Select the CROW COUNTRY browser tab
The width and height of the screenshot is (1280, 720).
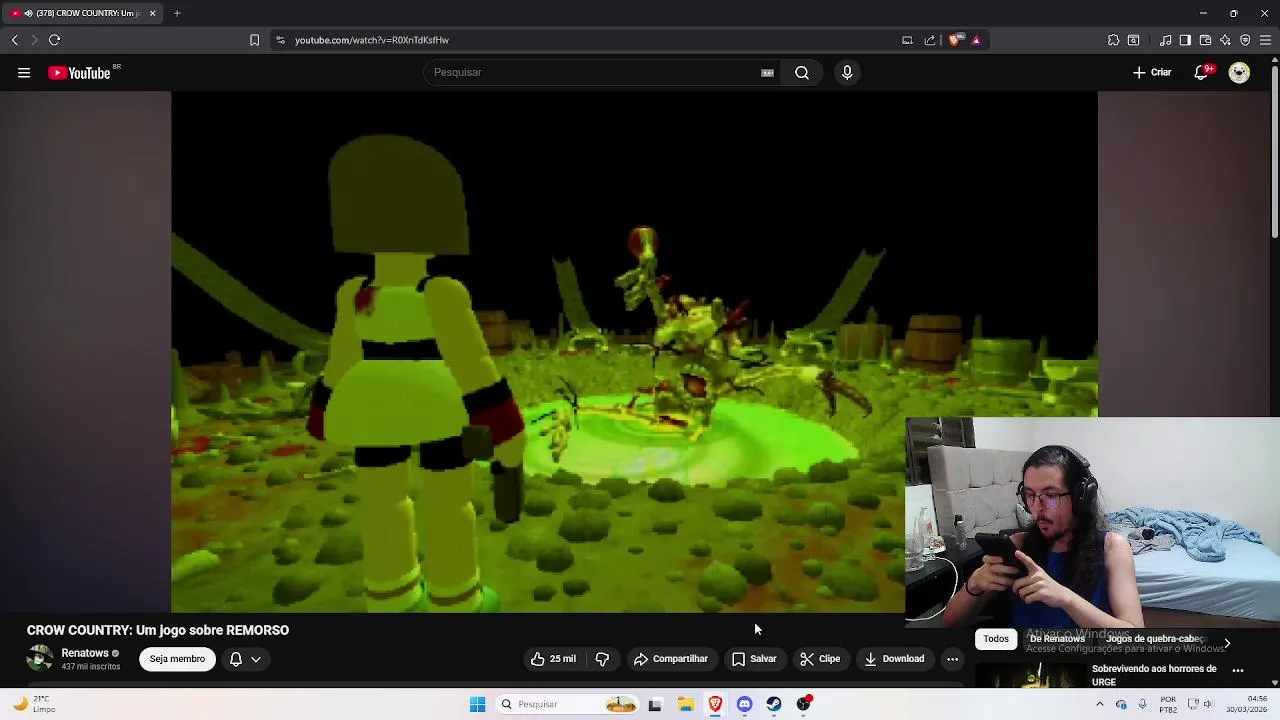(x=82, y=13)
